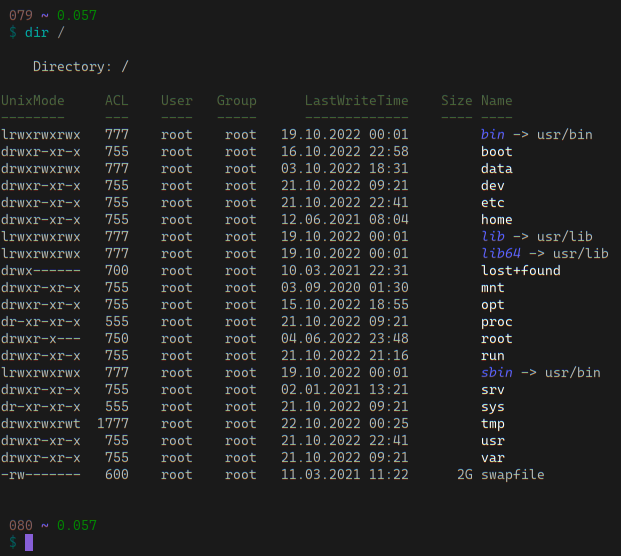Click the ACL 555 in the proc row

(x=117, y=322)
